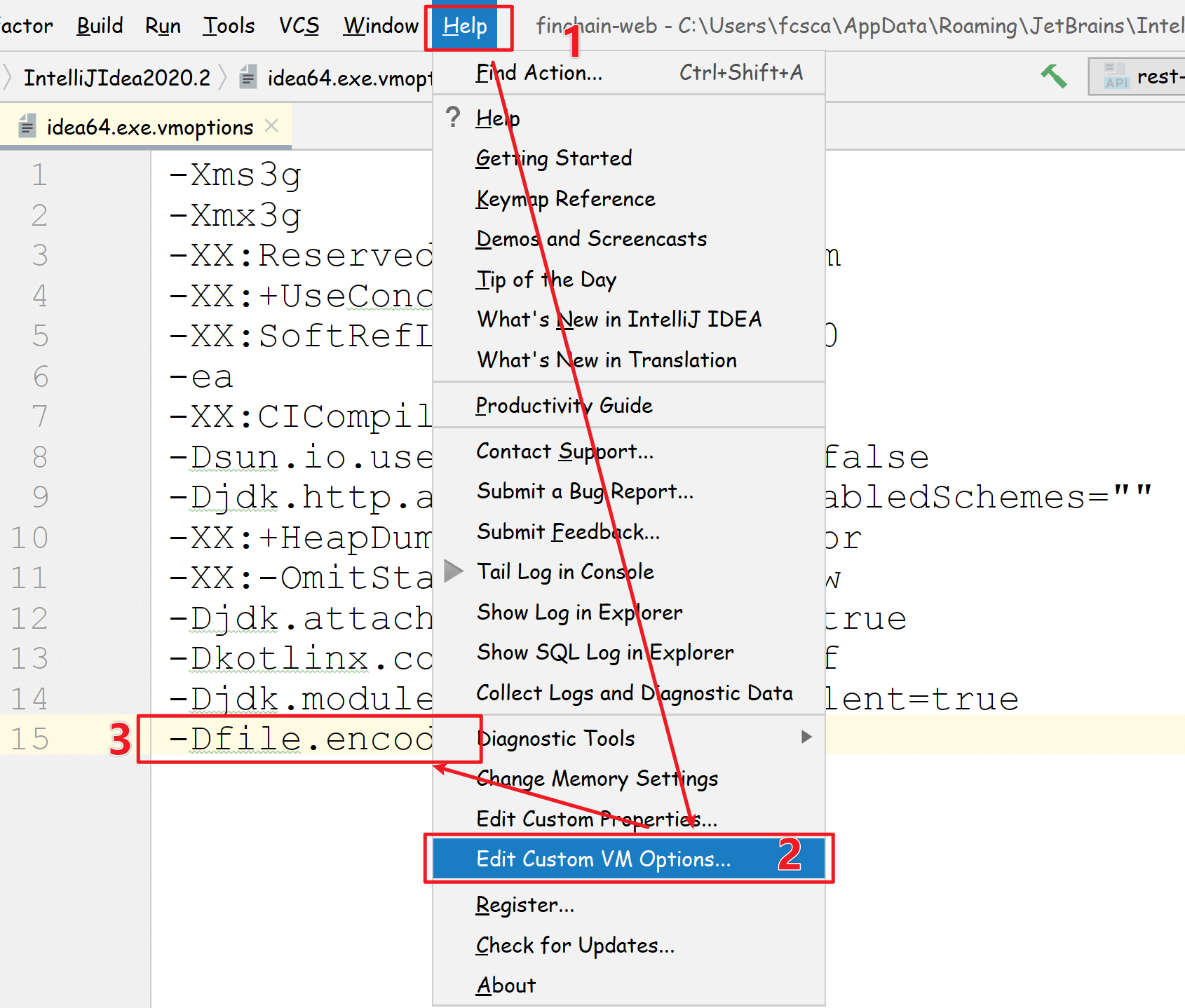
Task: Close the idea64.exe.vmoptions editor tab
Action: (271, 126)
